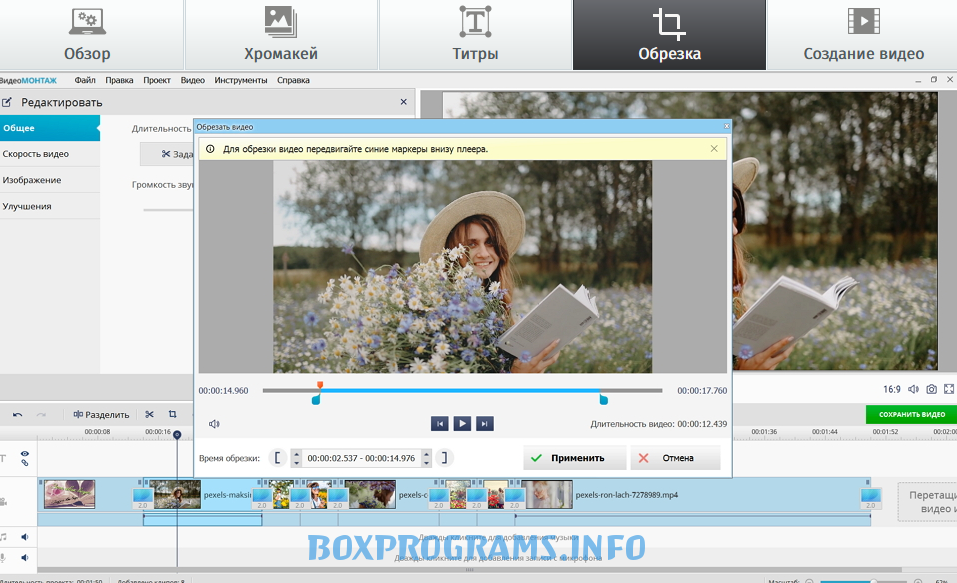Mute the microphone track speaker icon

click(x=24, y=557)
